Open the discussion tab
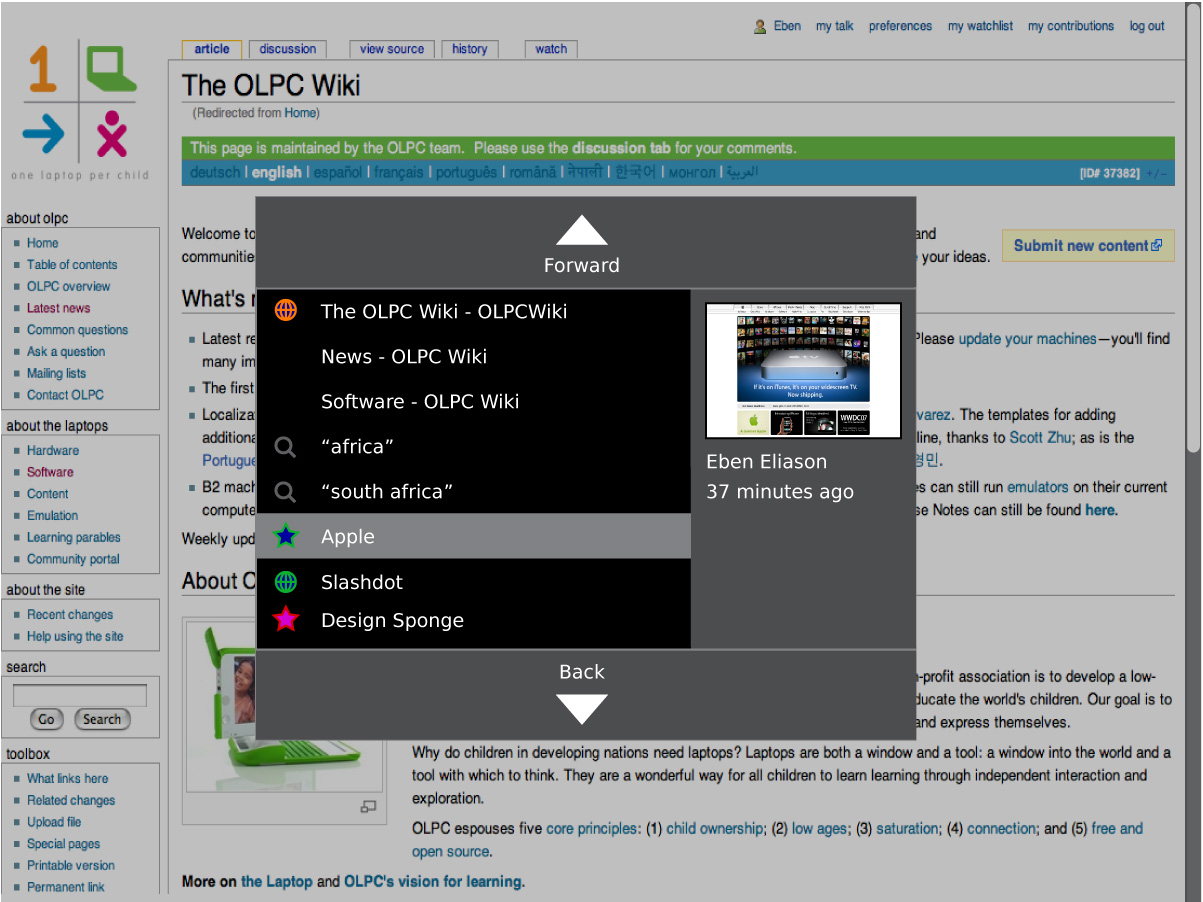This screenshot has height=902, width=1203. tap(288, 49)
